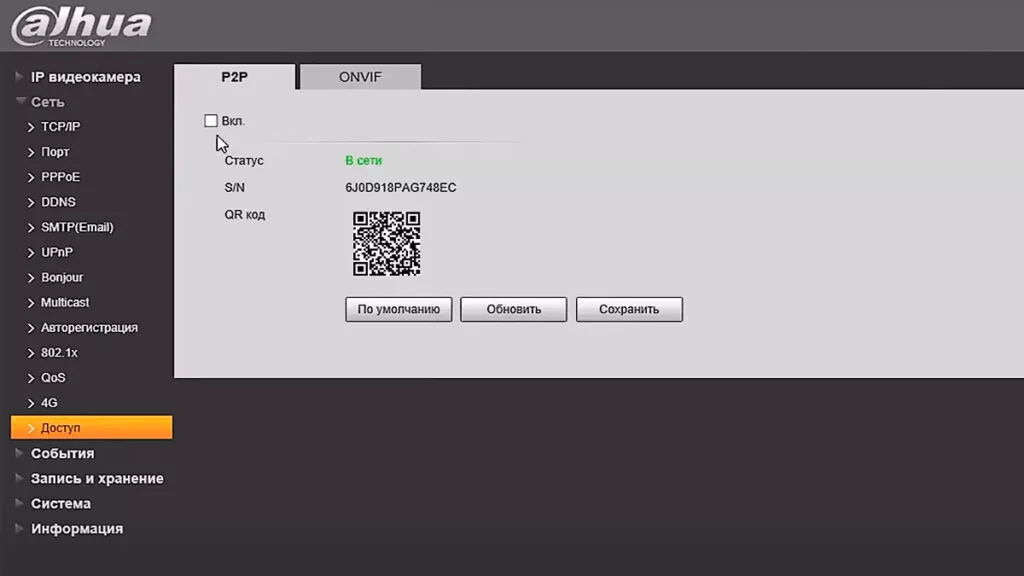
Task: Expand the "События" section triangle
Action: click(x=19, y=453)
